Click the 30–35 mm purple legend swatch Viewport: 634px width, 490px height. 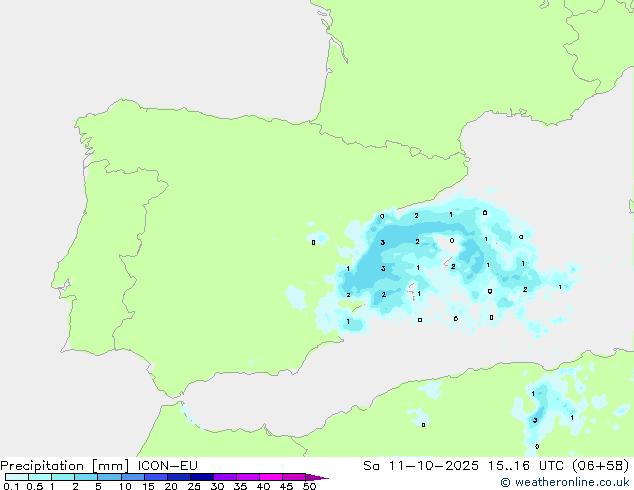[x=225, y=477]
